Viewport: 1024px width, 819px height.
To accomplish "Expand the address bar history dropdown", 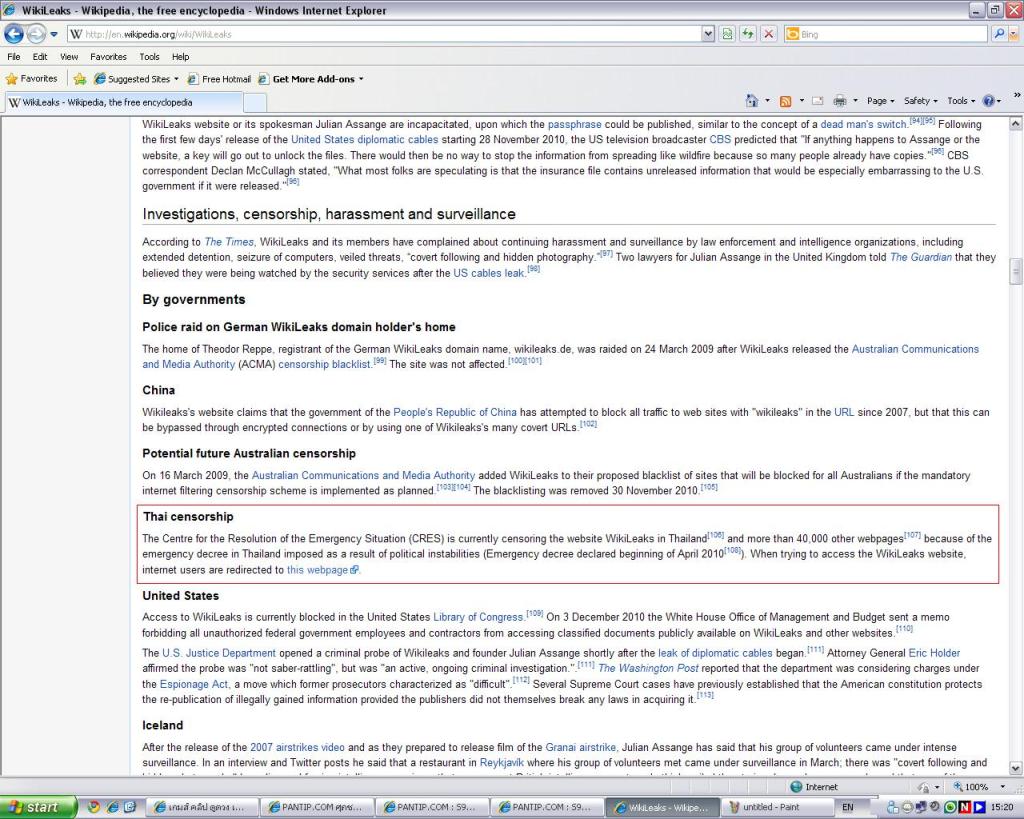I will pyautogui.click(x=708, y=34).
